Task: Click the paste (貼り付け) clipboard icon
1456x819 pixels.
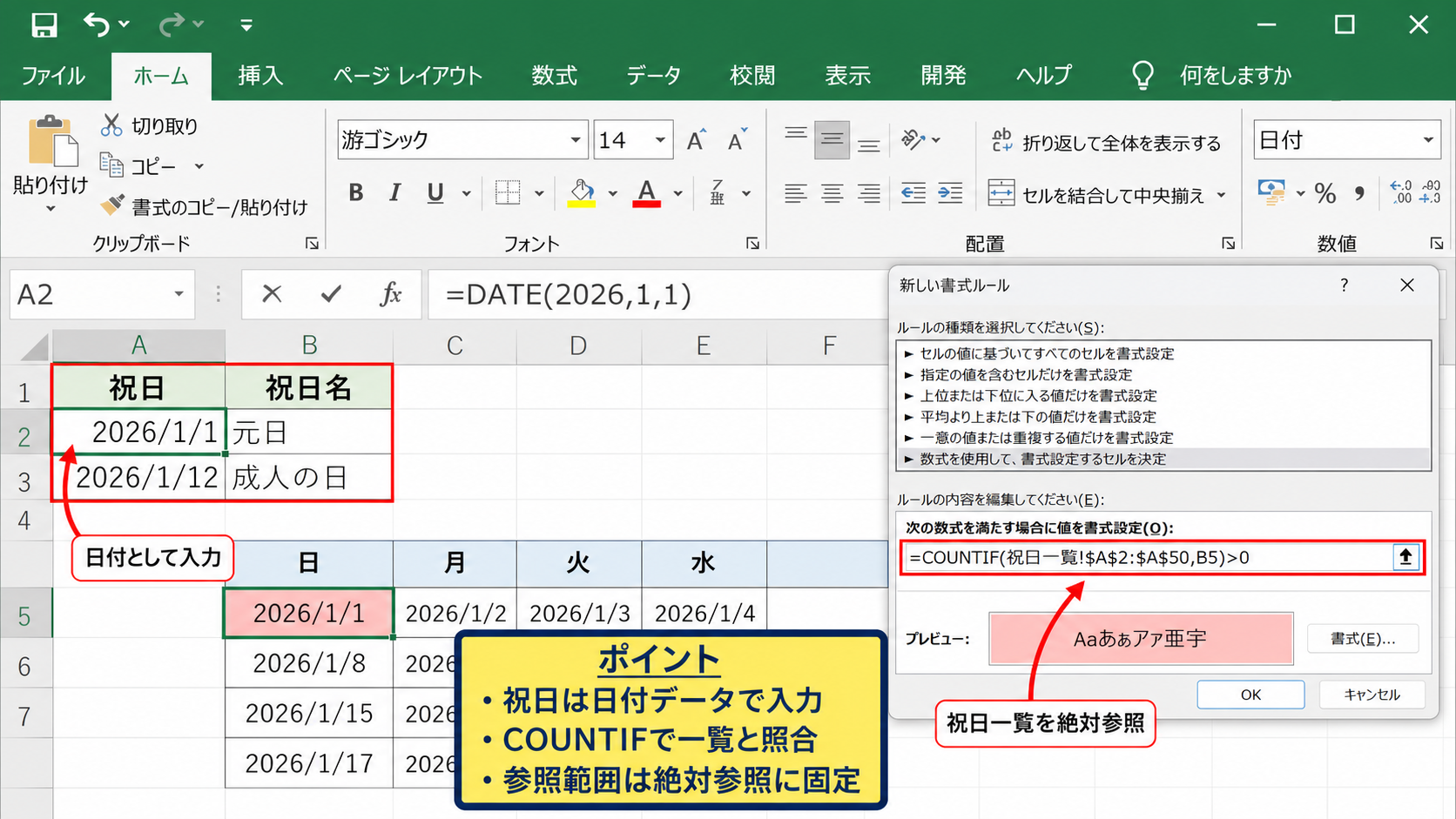Action: pos(51,141)
